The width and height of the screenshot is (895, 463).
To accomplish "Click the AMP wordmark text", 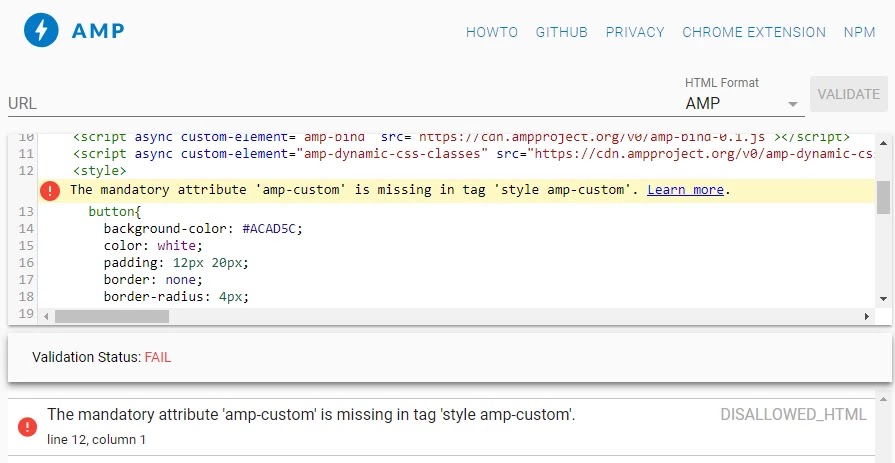I will pos(98,31).
